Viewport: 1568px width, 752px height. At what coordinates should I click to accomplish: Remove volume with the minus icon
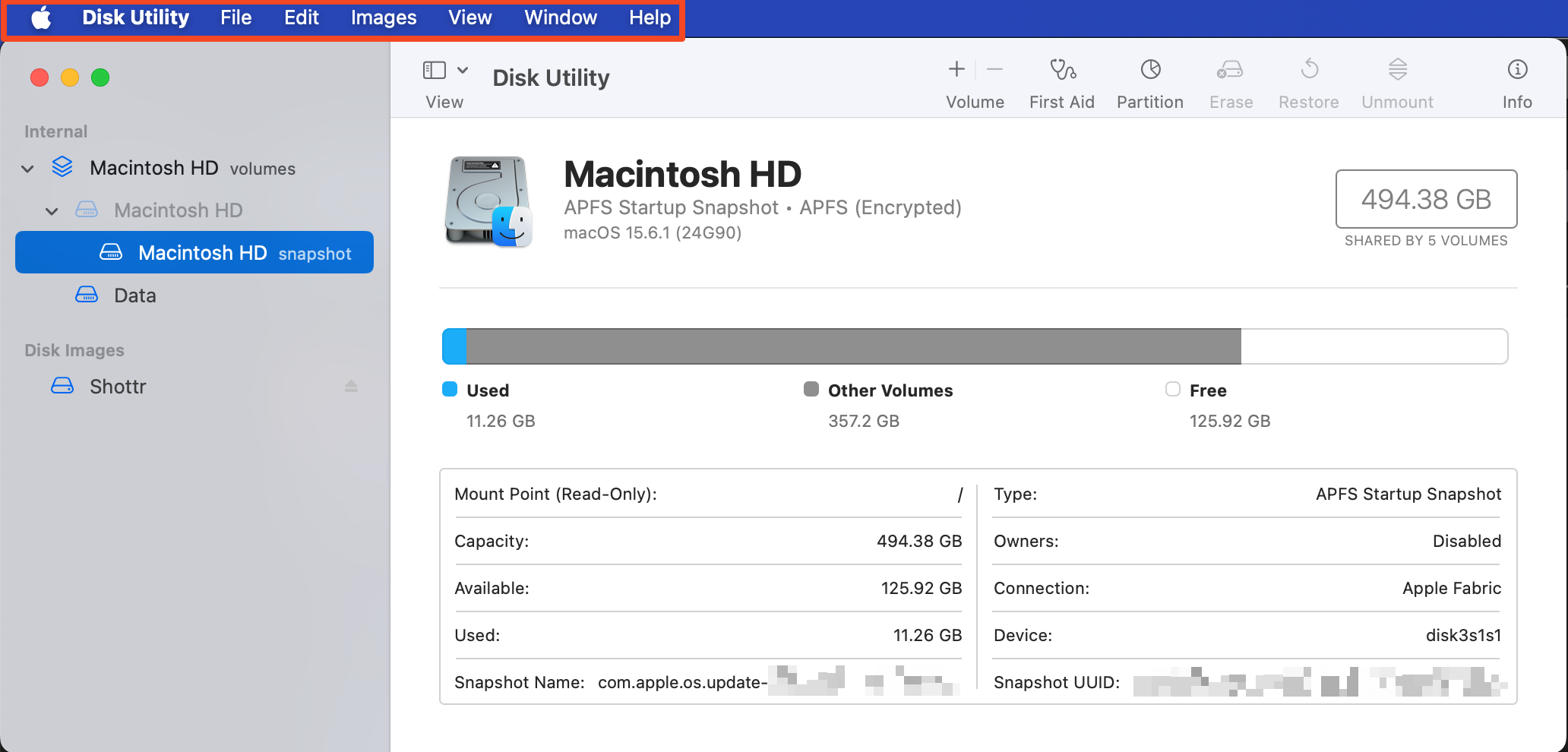[995, 70]
